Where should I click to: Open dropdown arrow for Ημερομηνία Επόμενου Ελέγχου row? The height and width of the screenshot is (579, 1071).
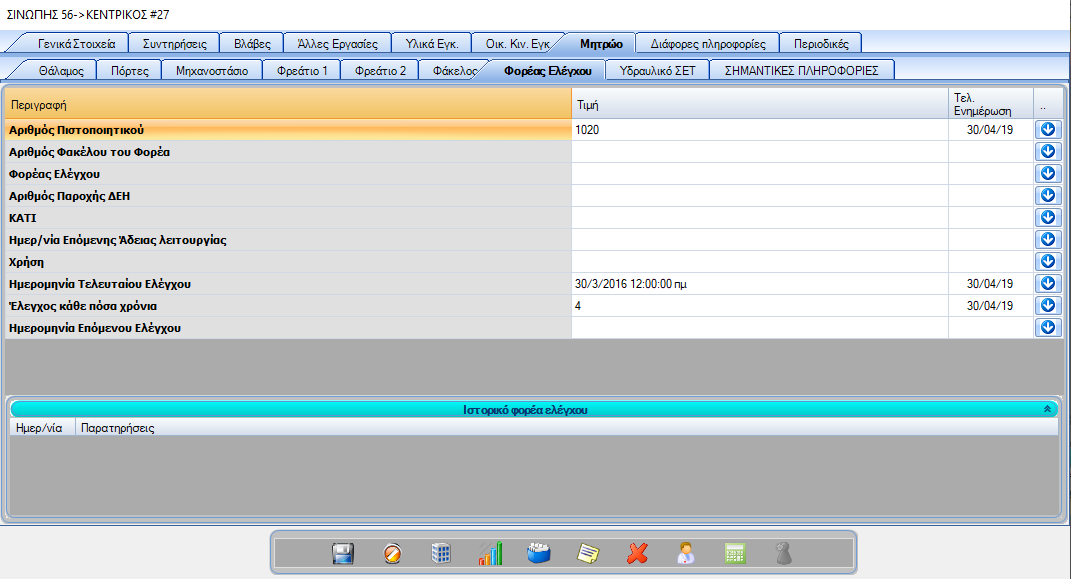coord(1048,328)
